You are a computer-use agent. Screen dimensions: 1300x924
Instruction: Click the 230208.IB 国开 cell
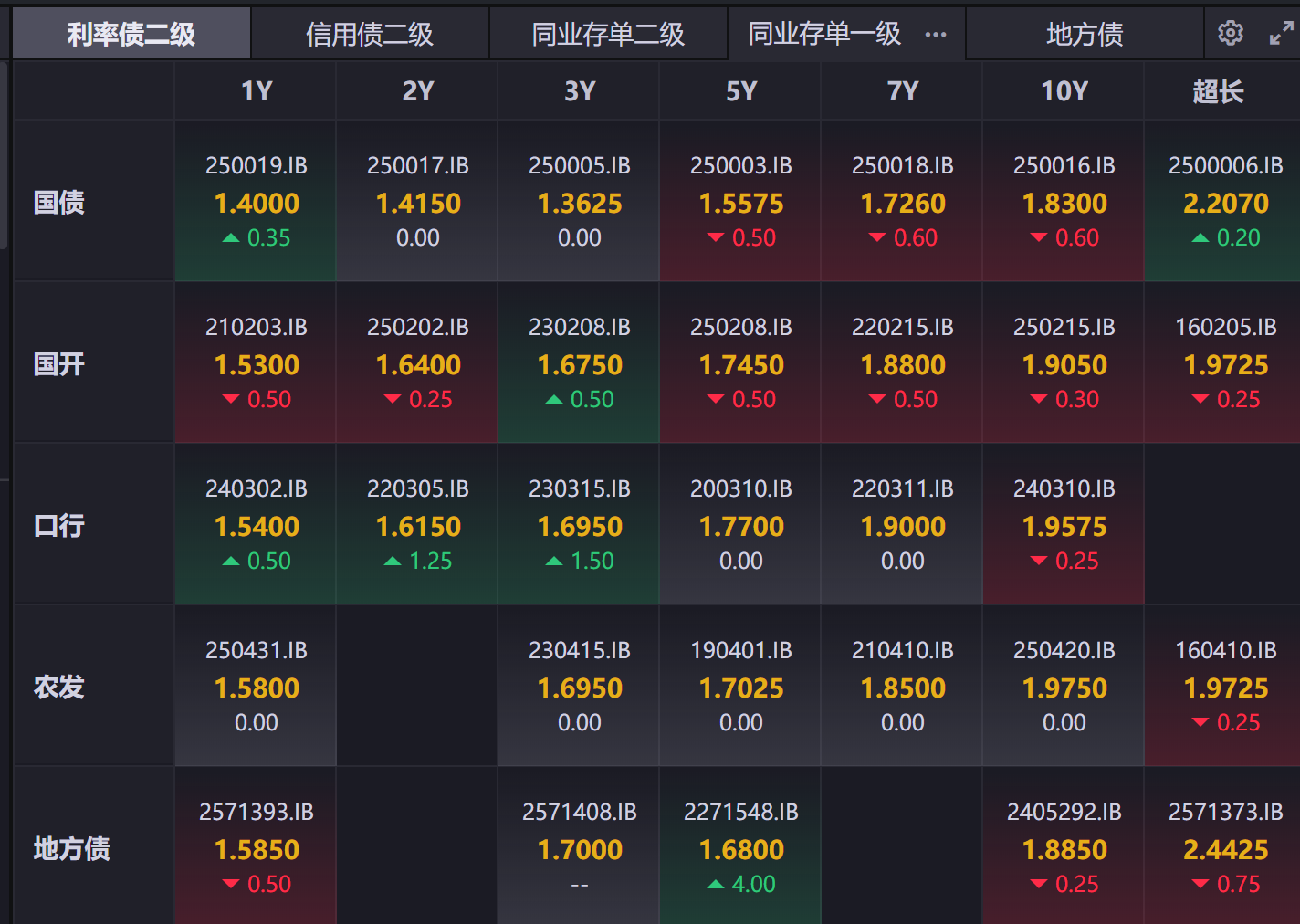click(x=580, y=362)
